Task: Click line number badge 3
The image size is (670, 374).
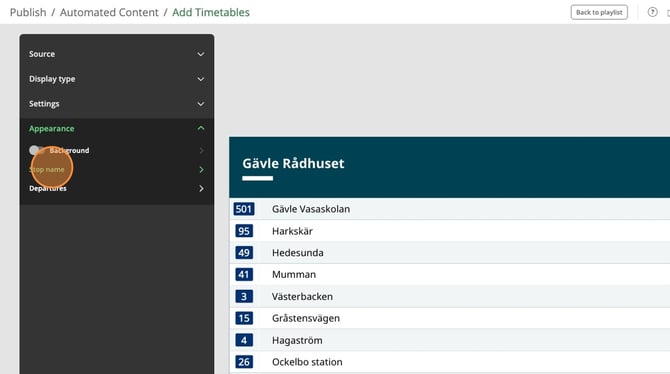Action: pos(244,296)
